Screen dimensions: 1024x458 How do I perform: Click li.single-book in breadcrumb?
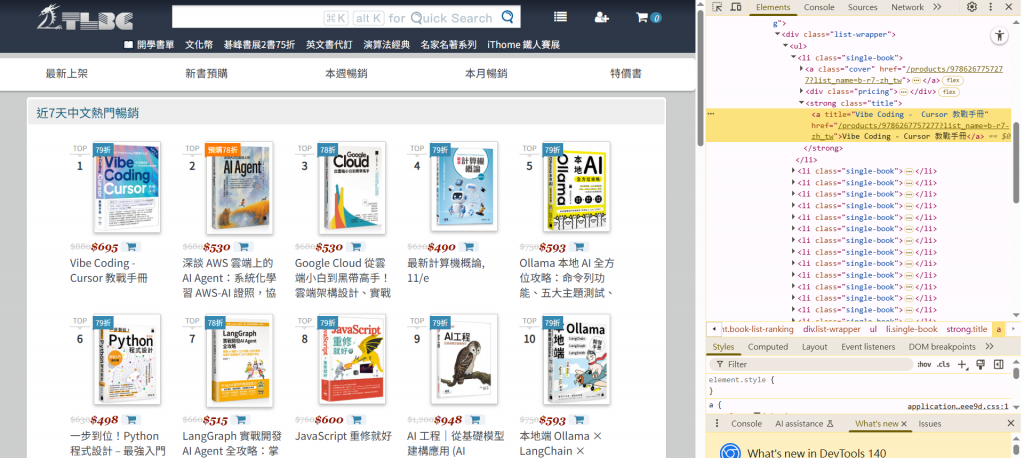[911, 329]
